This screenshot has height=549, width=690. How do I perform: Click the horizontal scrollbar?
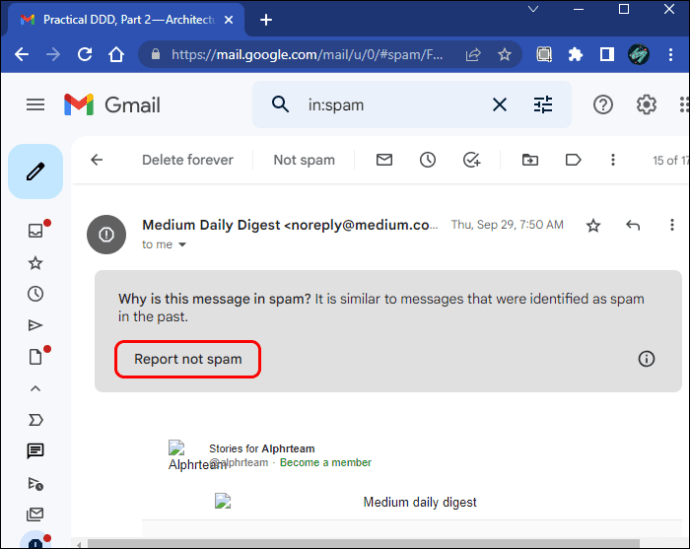tap(363, 543)
